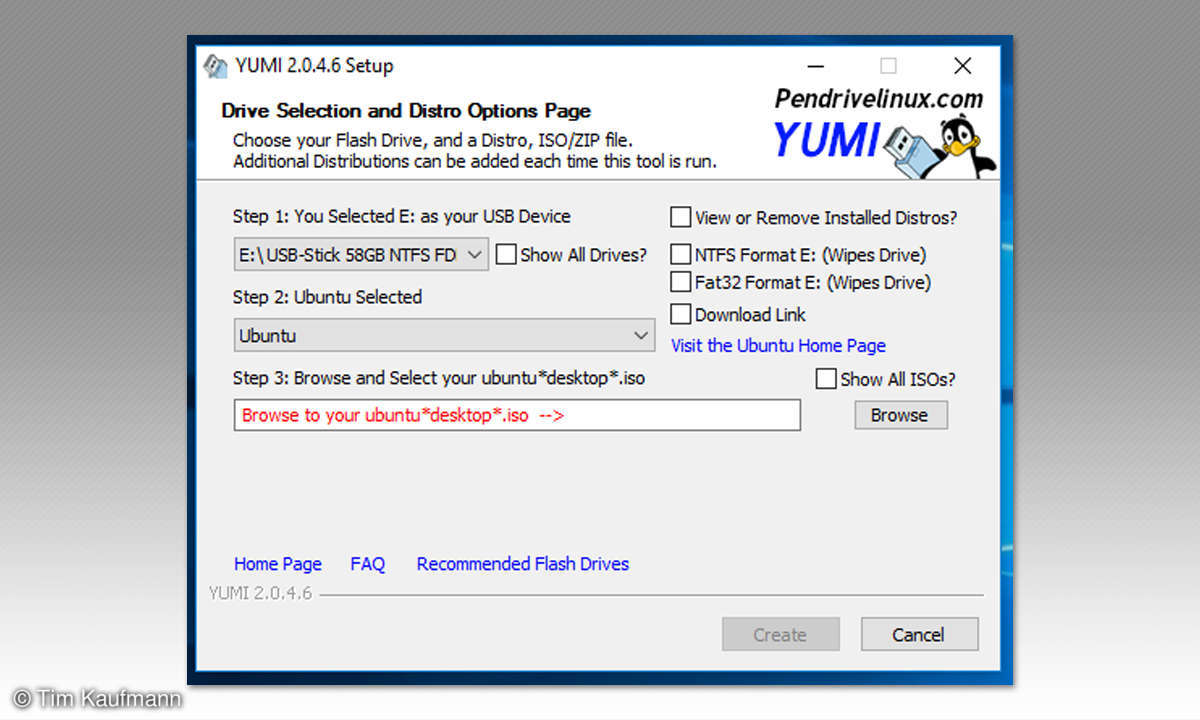1200x720 pixels.
Task: Check Fat32 Format E: option
Action: coord(681,282)
